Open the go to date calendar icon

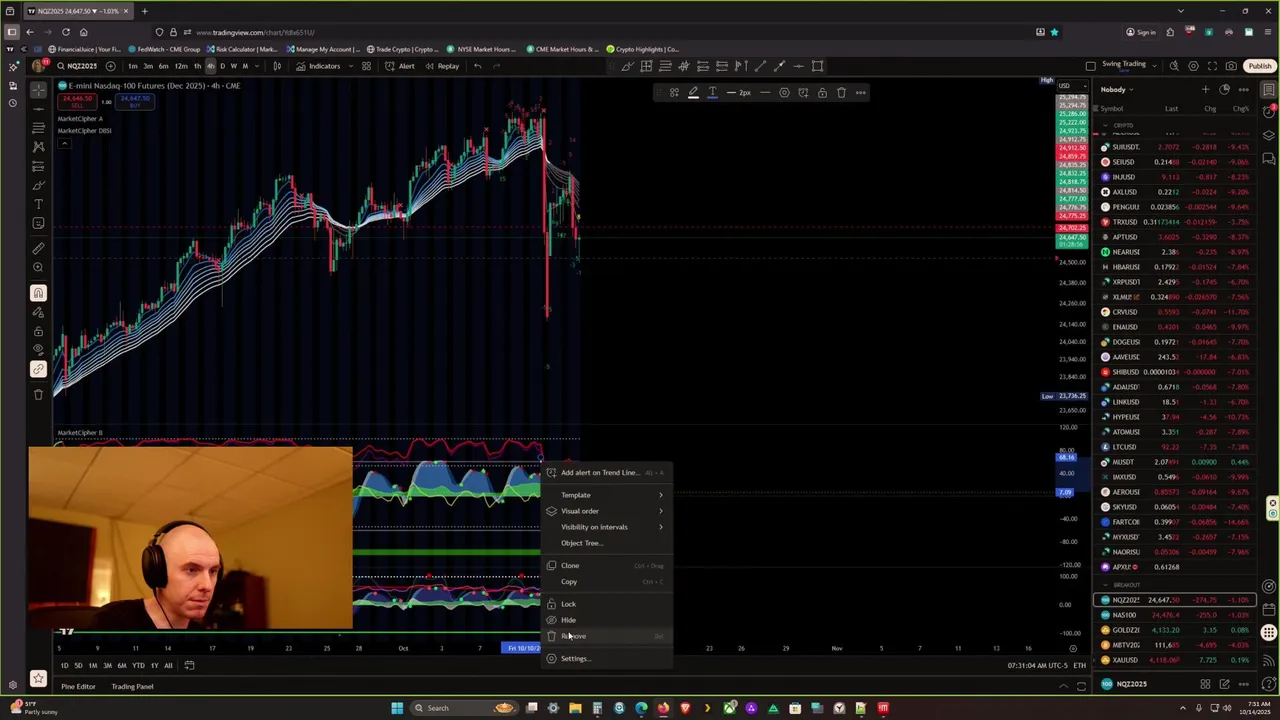[189, 666]
